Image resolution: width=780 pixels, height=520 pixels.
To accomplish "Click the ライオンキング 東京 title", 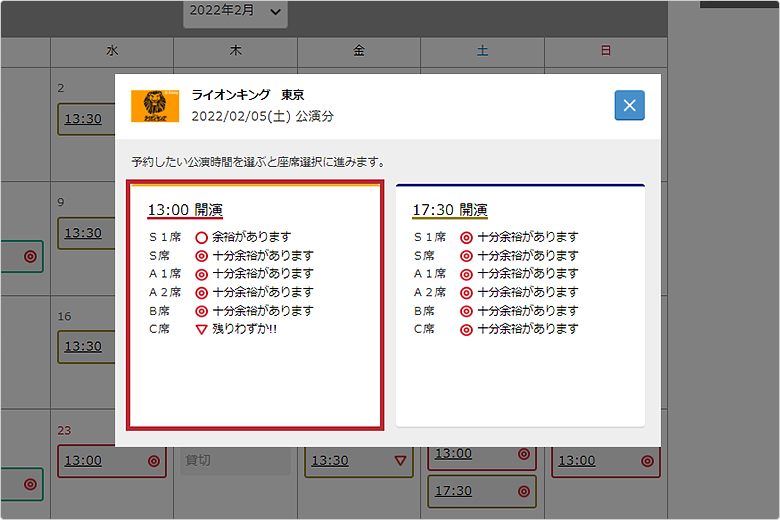I will 248,95.
